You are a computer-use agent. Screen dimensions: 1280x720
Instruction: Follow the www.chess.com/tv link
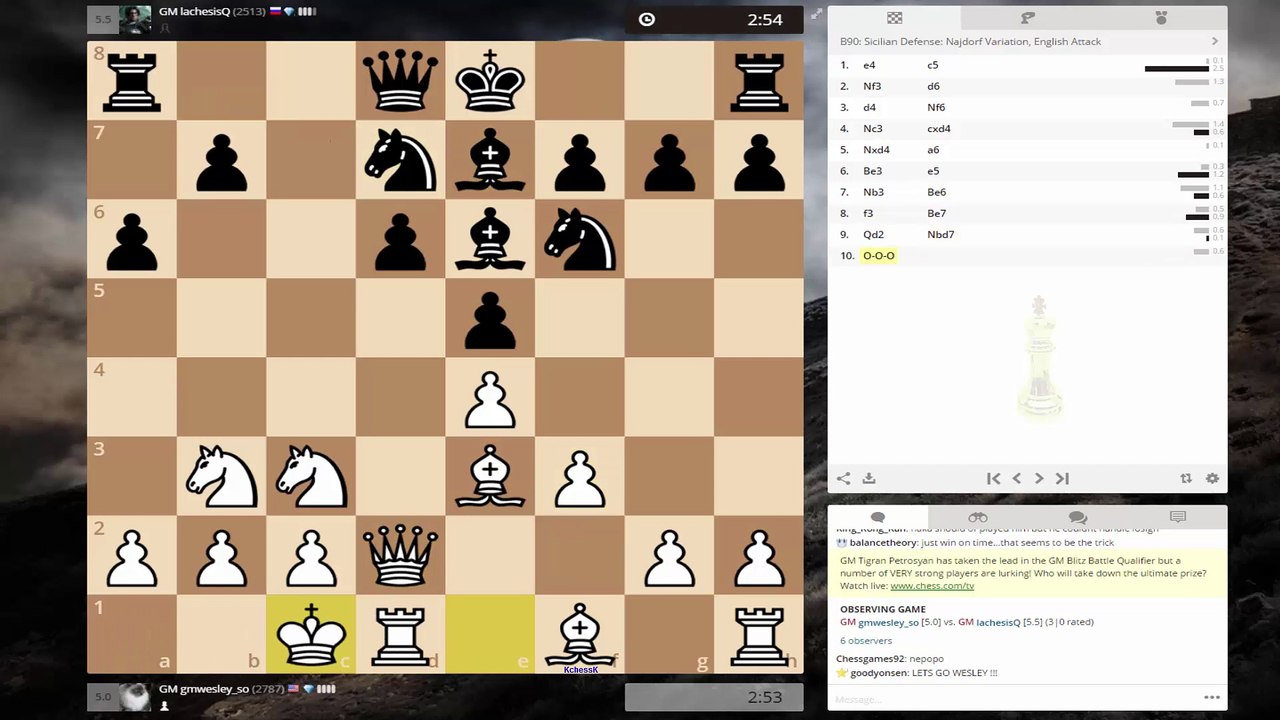click(x=932, y=586)
